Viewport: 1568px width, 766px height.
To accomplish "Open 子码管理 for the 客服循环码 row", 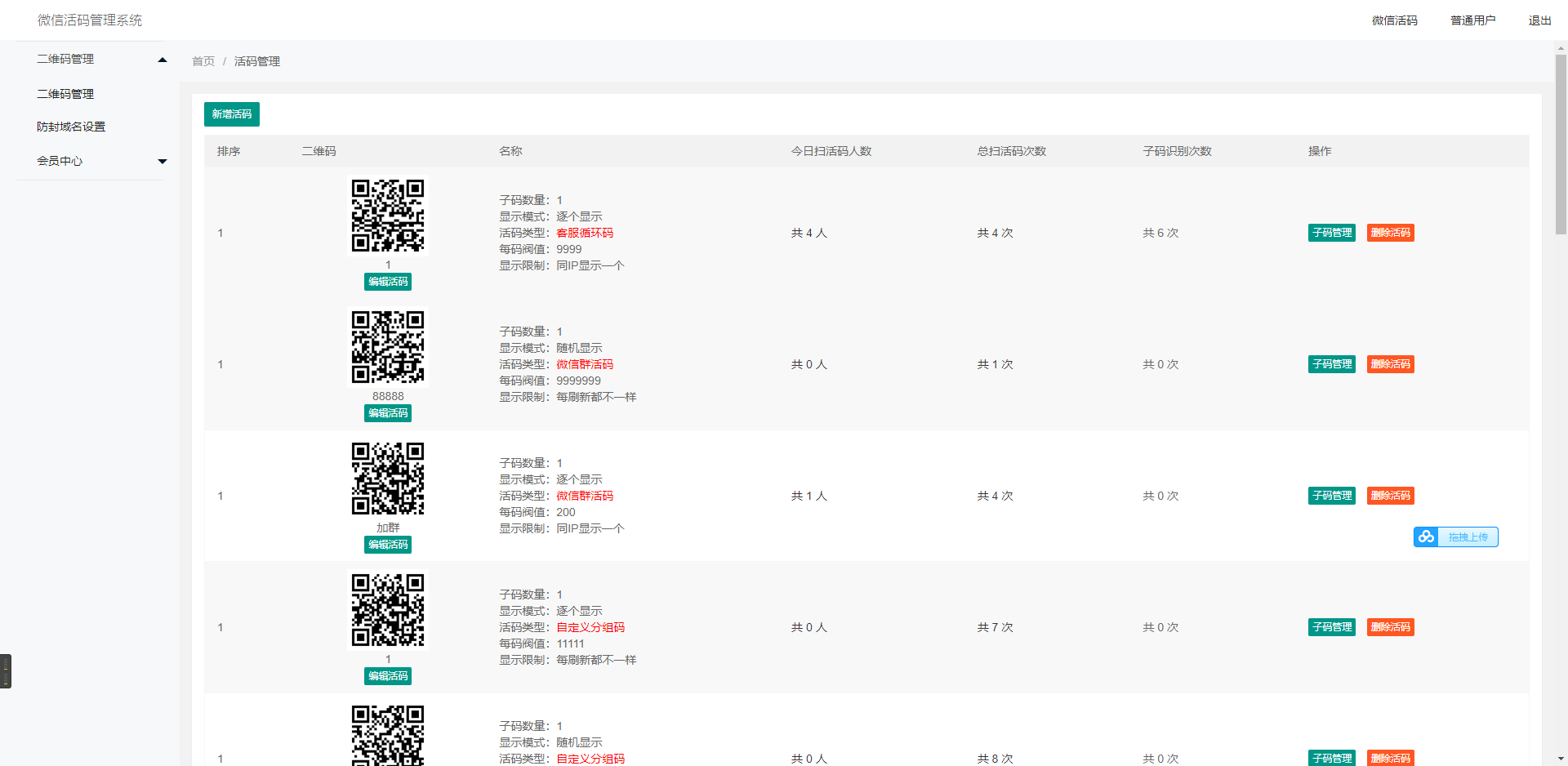I will tap(1332, 233).
